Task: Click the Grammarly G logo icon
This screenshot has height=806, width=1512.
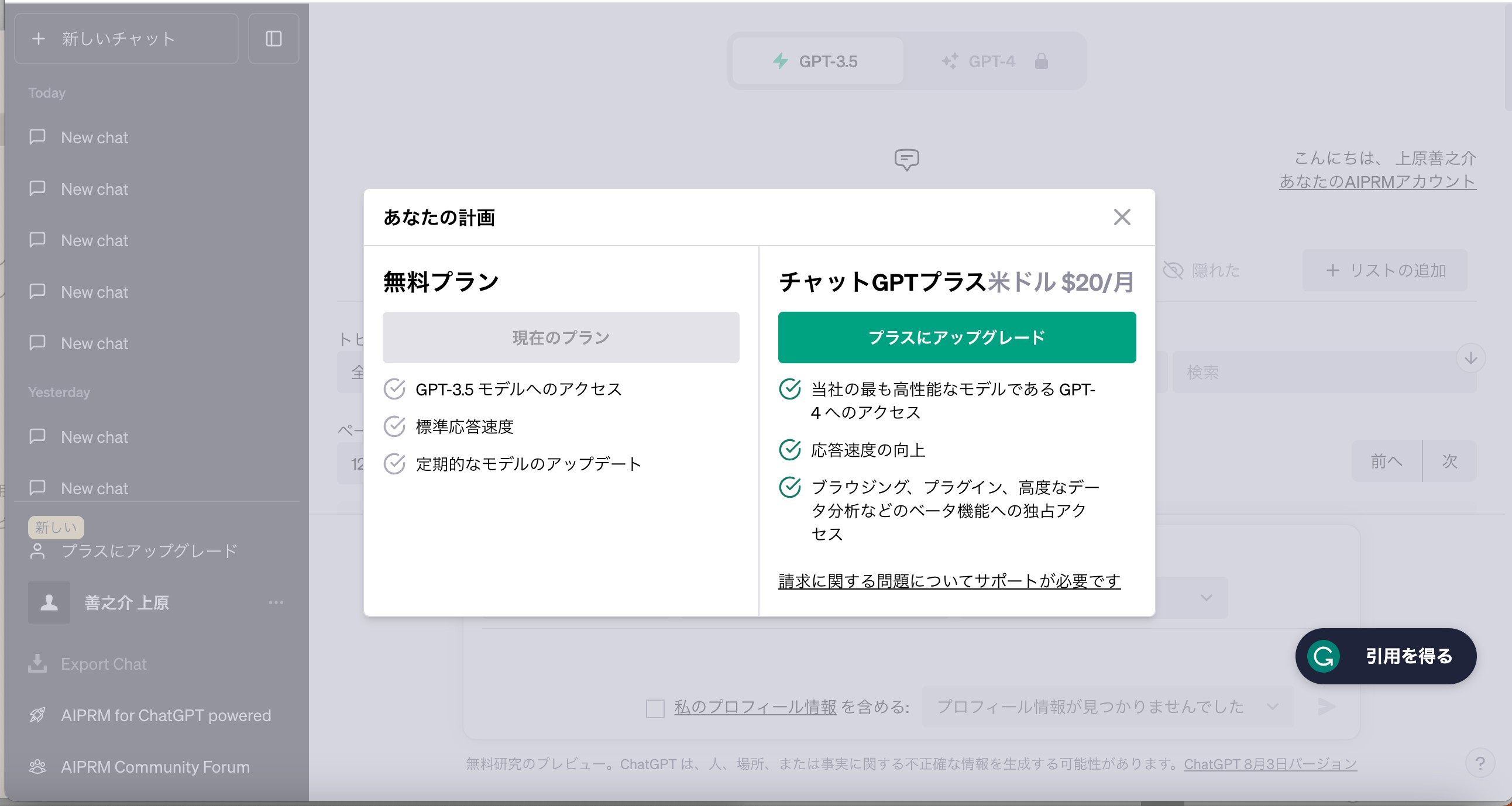Action: (x=1324, y=656)
